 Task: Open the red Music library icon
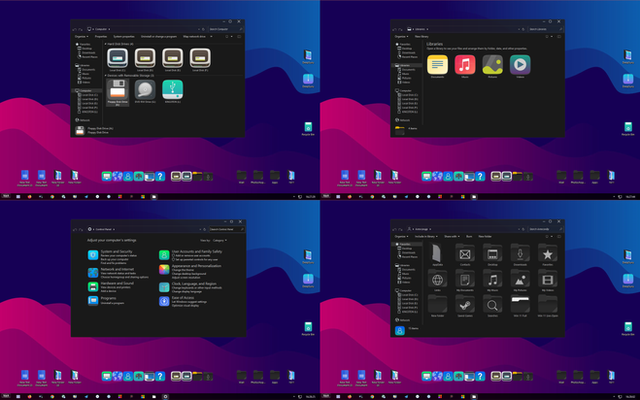[x=465, y=64]
